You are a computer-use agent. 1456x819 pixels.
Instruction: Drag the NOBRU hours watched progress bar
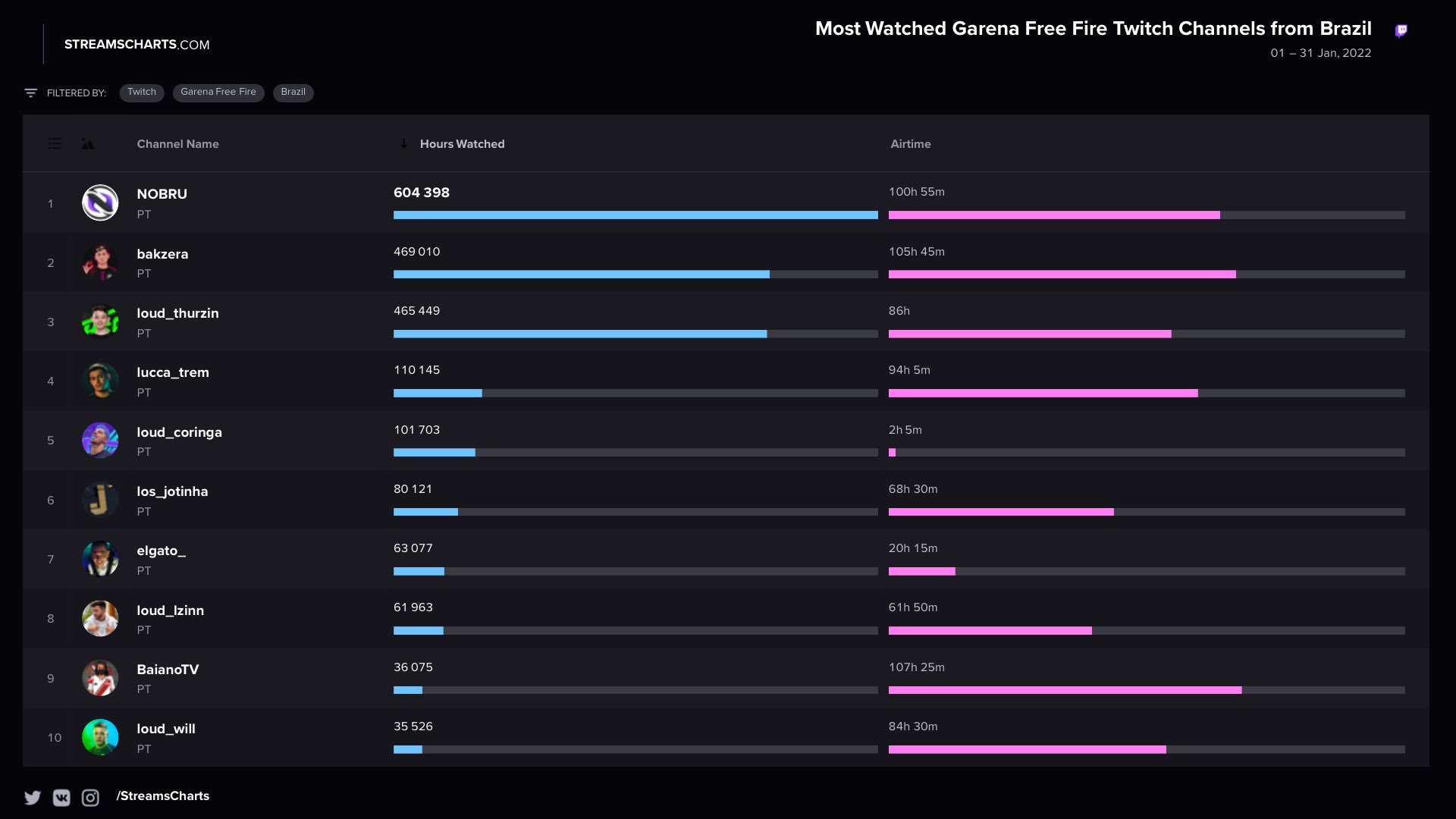pos(636,214)
